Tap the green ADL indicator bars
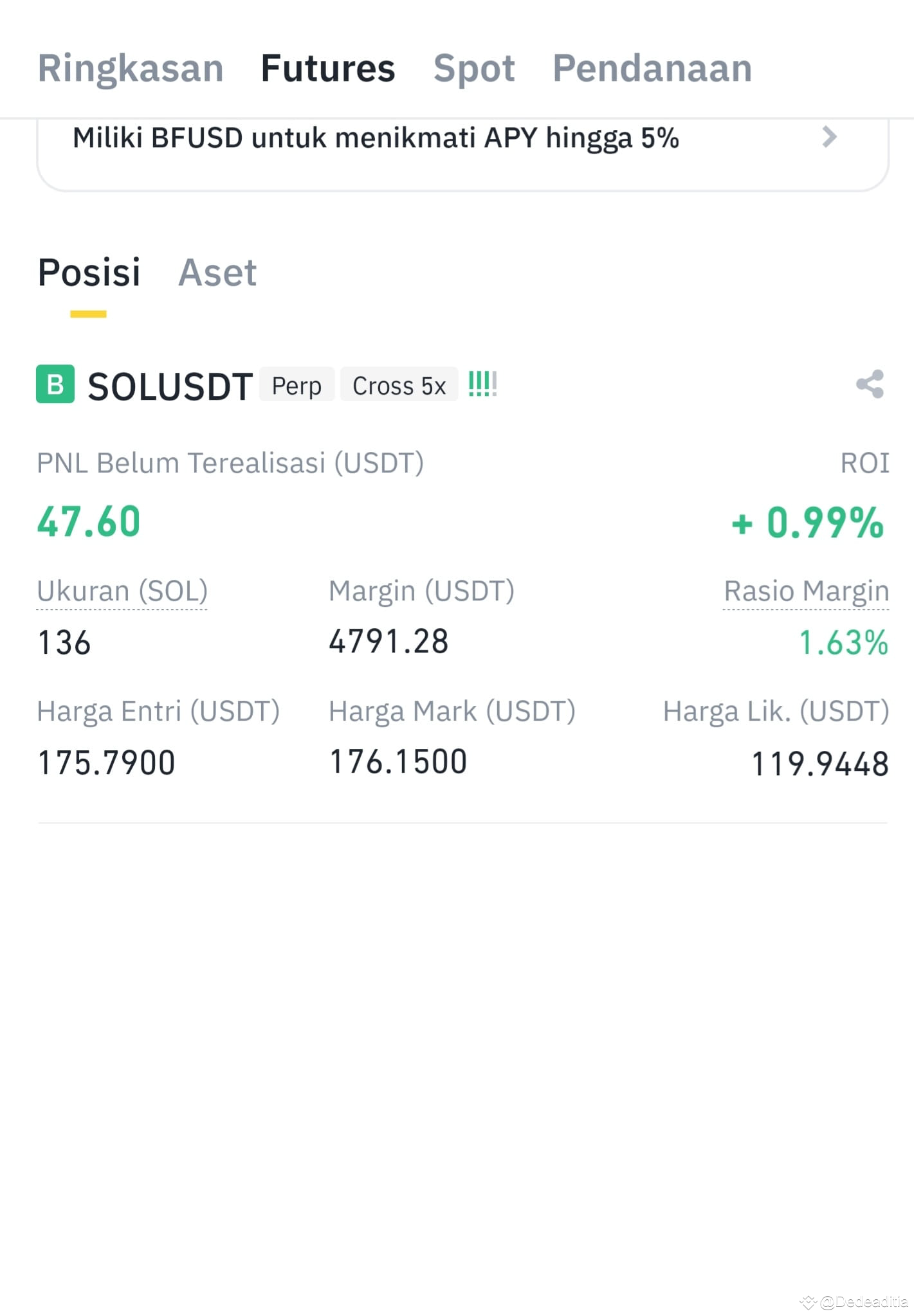This screenshot has width=914, height=1316. 482,384
